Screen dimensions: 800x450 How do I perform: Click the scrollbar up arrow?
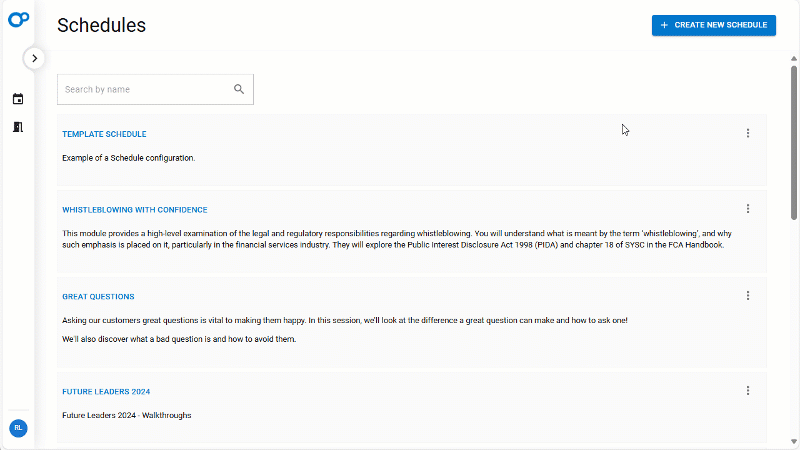pos(794,58)
